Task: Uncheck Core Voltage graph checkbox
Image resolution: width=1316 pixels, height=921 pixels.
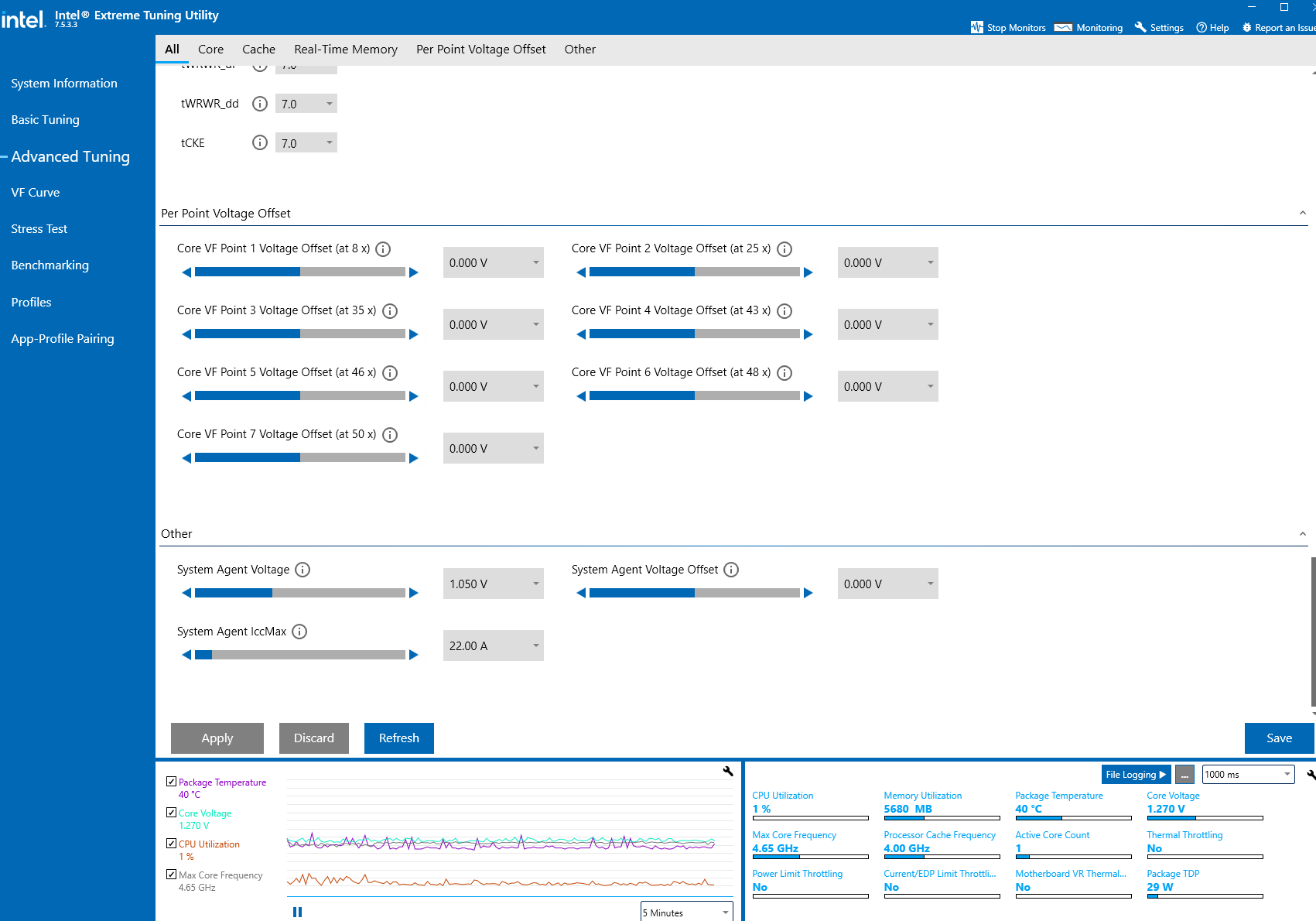Action: click(x=171, y=813)
